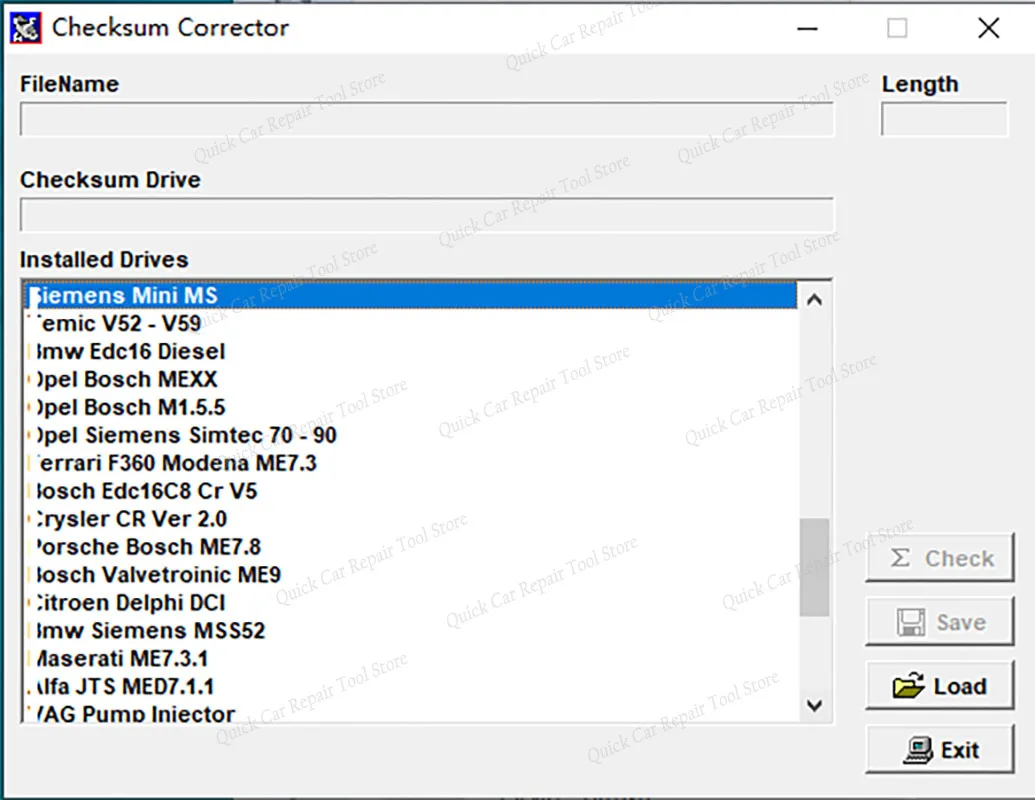This screenshot has height=800, width=1035.
Task: Focus the Length input field
Action: (945, 119)
